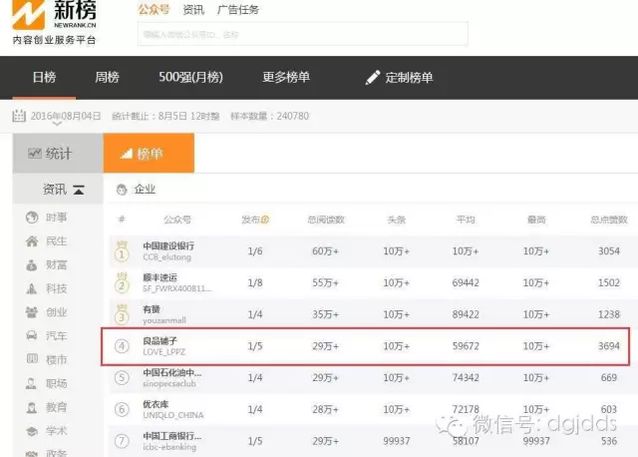Image resolution: width=638 pixels, height=457 pixels.
Task: Click the rank 5 circle badge
Action: [122, 378]
